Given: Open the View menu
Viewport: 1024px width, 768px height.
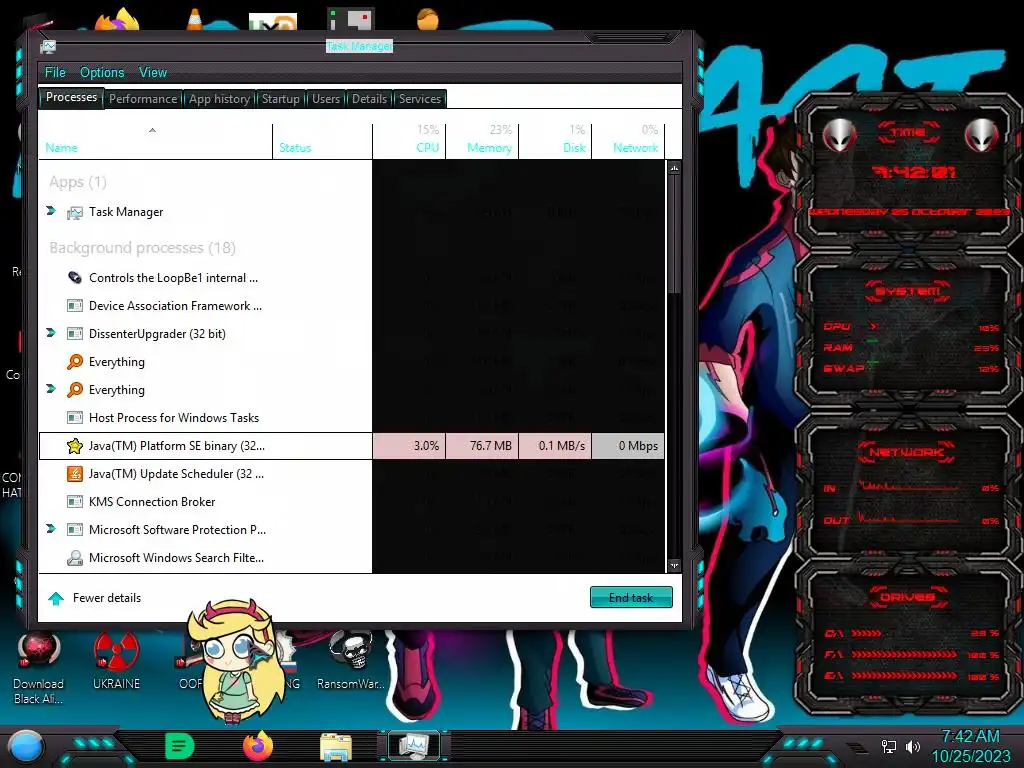Looking at the screenshot, I should (153, 72).
